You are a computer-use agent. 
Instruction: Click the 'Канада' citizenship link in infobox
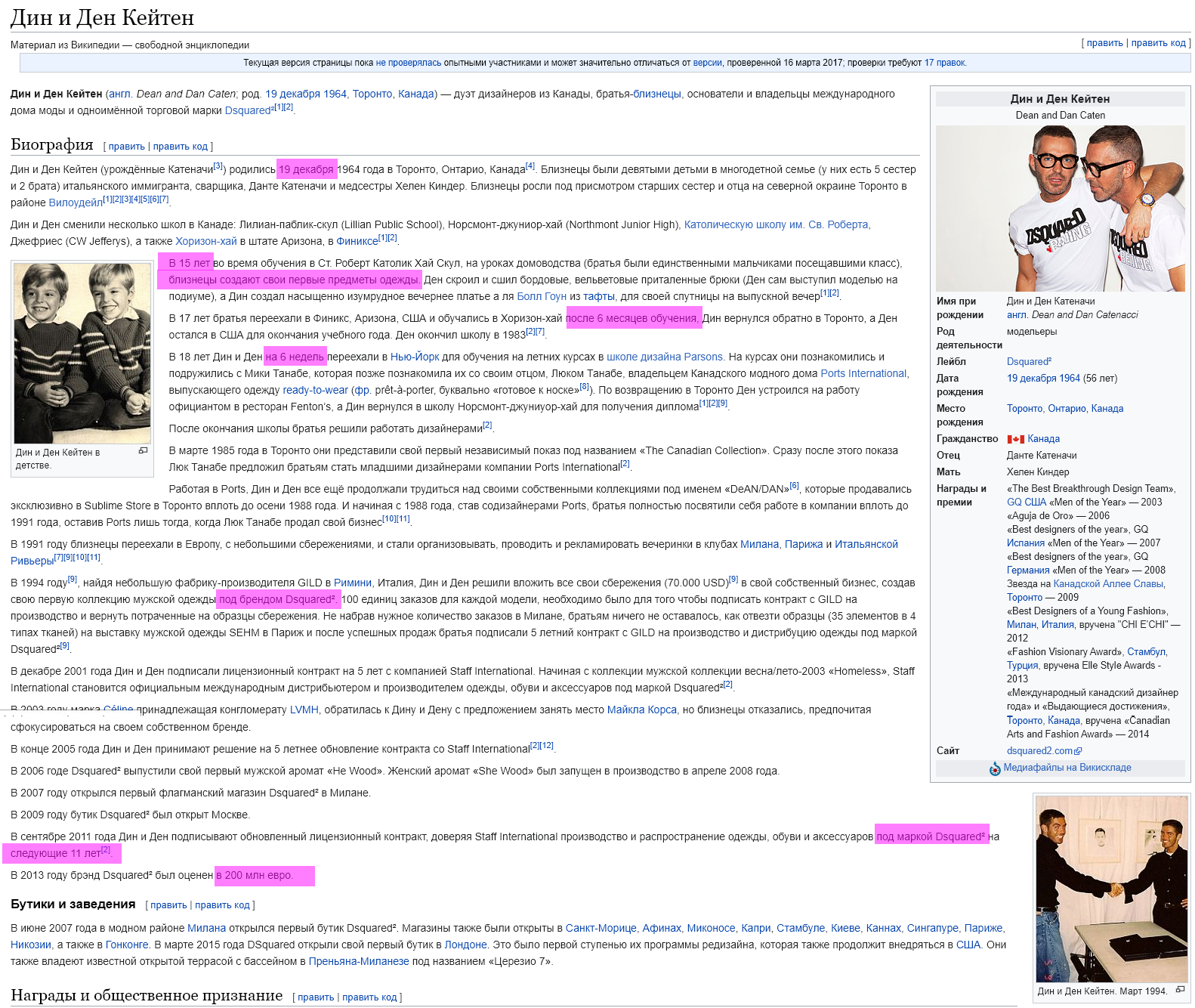pos(1044,439)
